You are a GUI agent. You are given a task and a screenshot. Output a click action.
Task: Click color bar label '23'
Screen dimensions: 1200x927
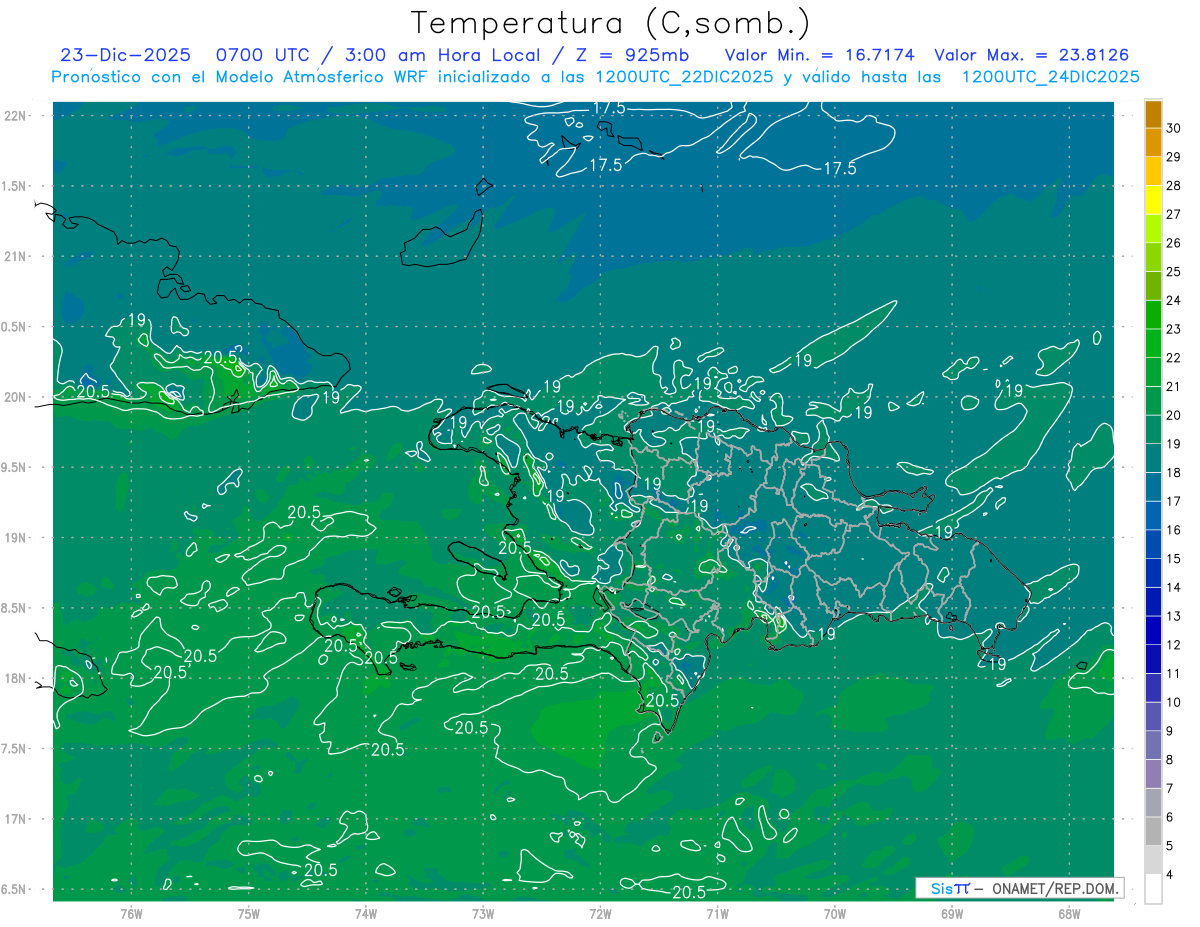point(1174,329)
